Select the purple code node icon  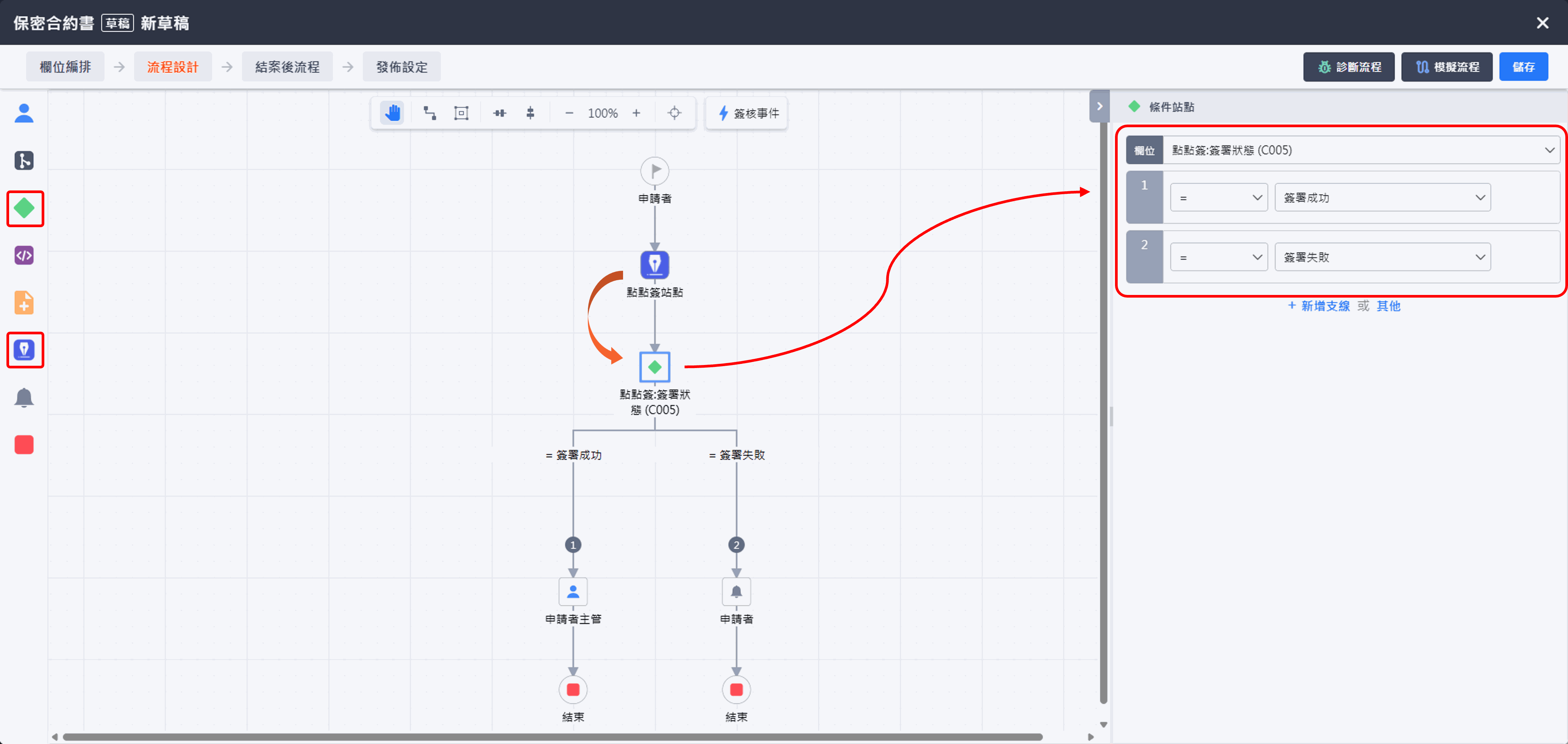(24, 256)
